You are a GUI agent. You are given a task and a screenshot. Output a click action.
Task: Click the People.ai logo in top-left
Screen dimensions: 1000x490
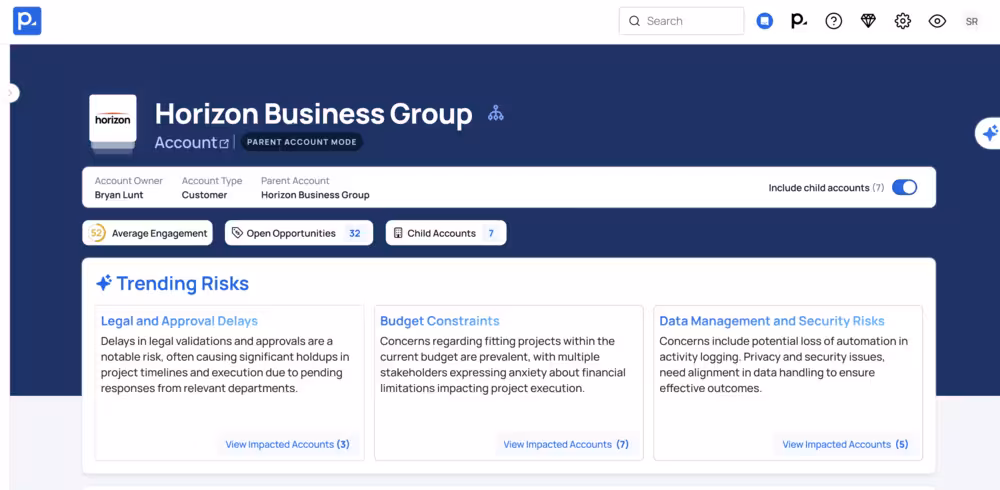pos(27,21)
